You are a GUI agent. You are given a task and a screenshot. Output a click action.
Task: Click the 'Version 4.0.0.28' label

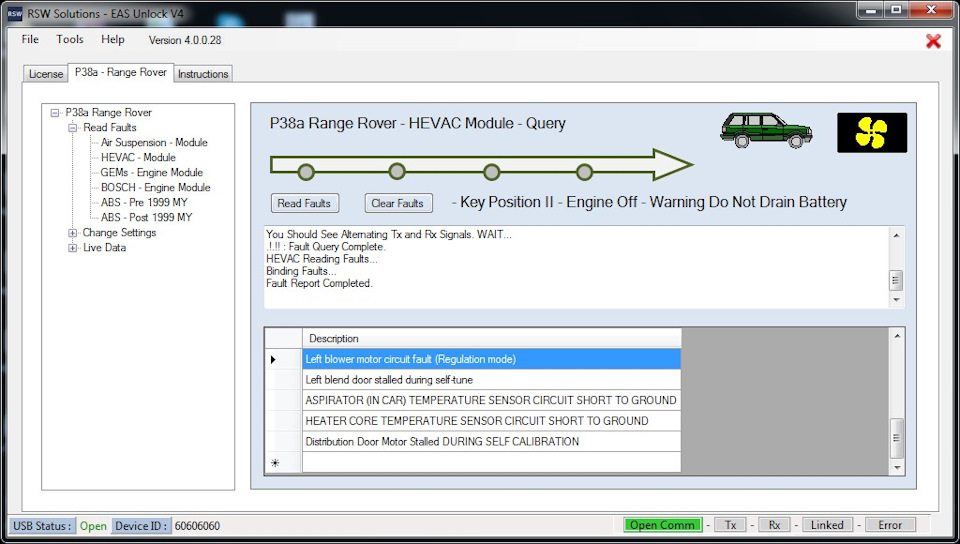(x=185, y=40)
